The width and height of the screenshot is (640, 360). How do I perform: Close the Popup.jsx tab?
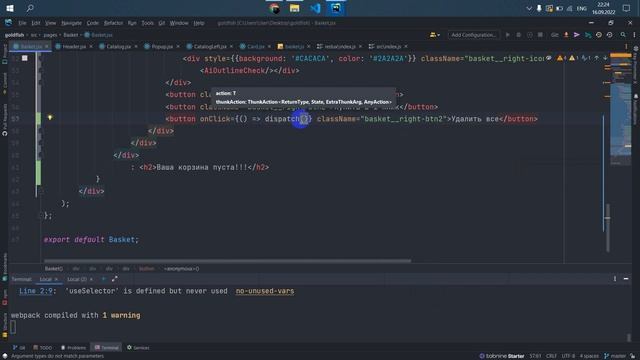click(x=178, y=47)
